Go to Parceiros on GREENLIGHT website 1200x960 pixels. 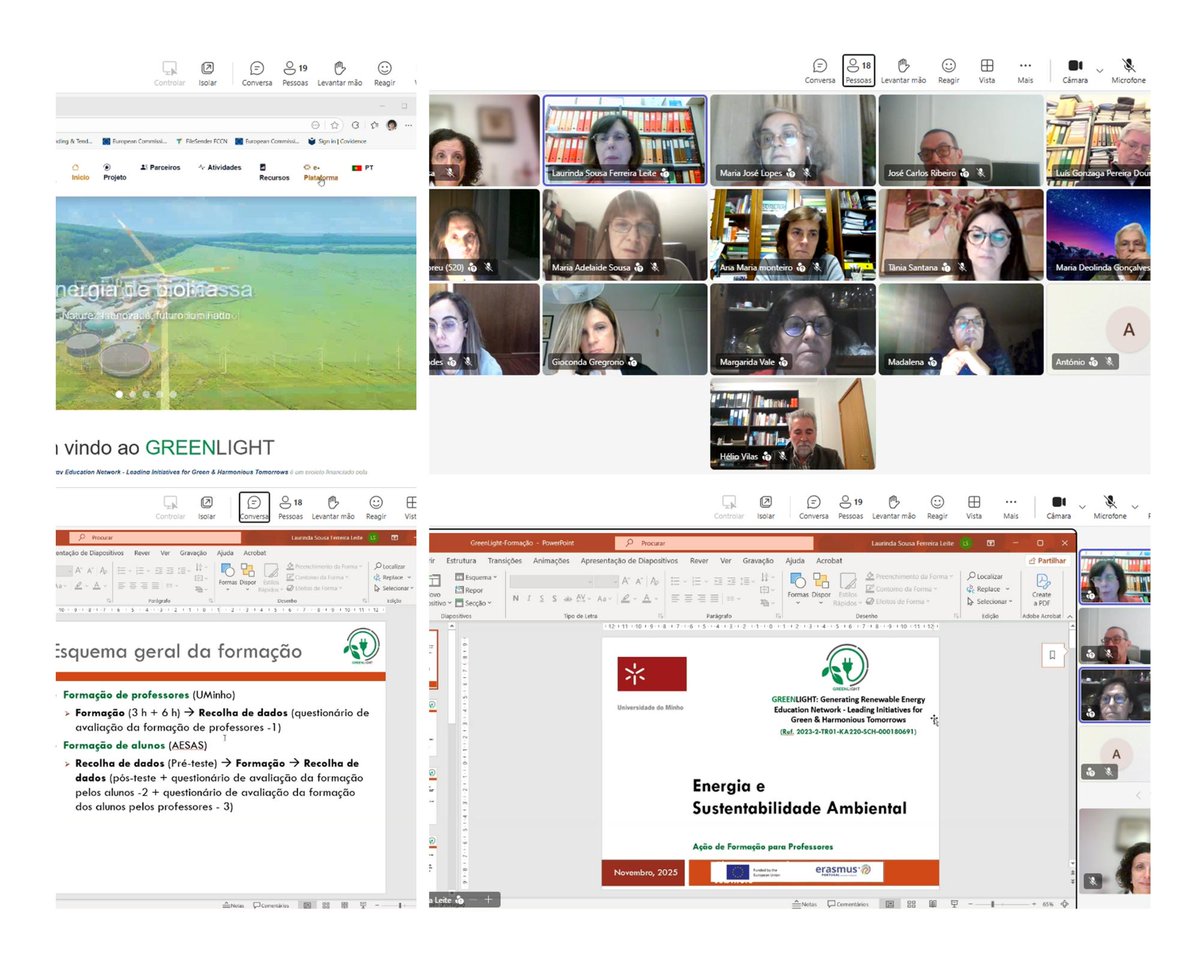pos(161,168)
